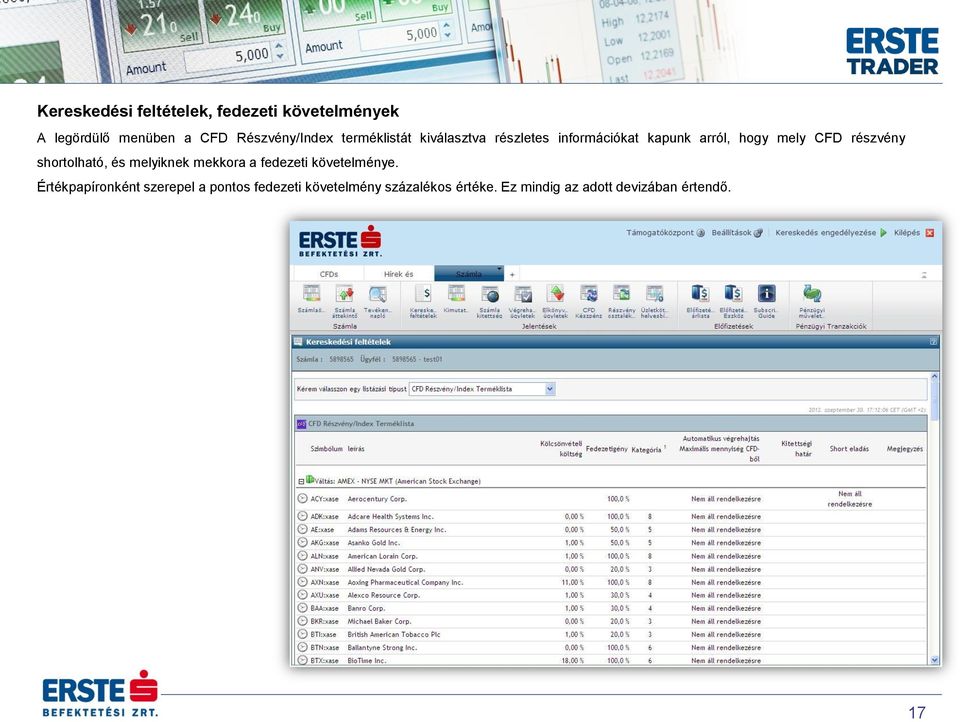Click Megjegyzés column header
Viewport: 960px width, 722px height.
click(x=904, y=449)
